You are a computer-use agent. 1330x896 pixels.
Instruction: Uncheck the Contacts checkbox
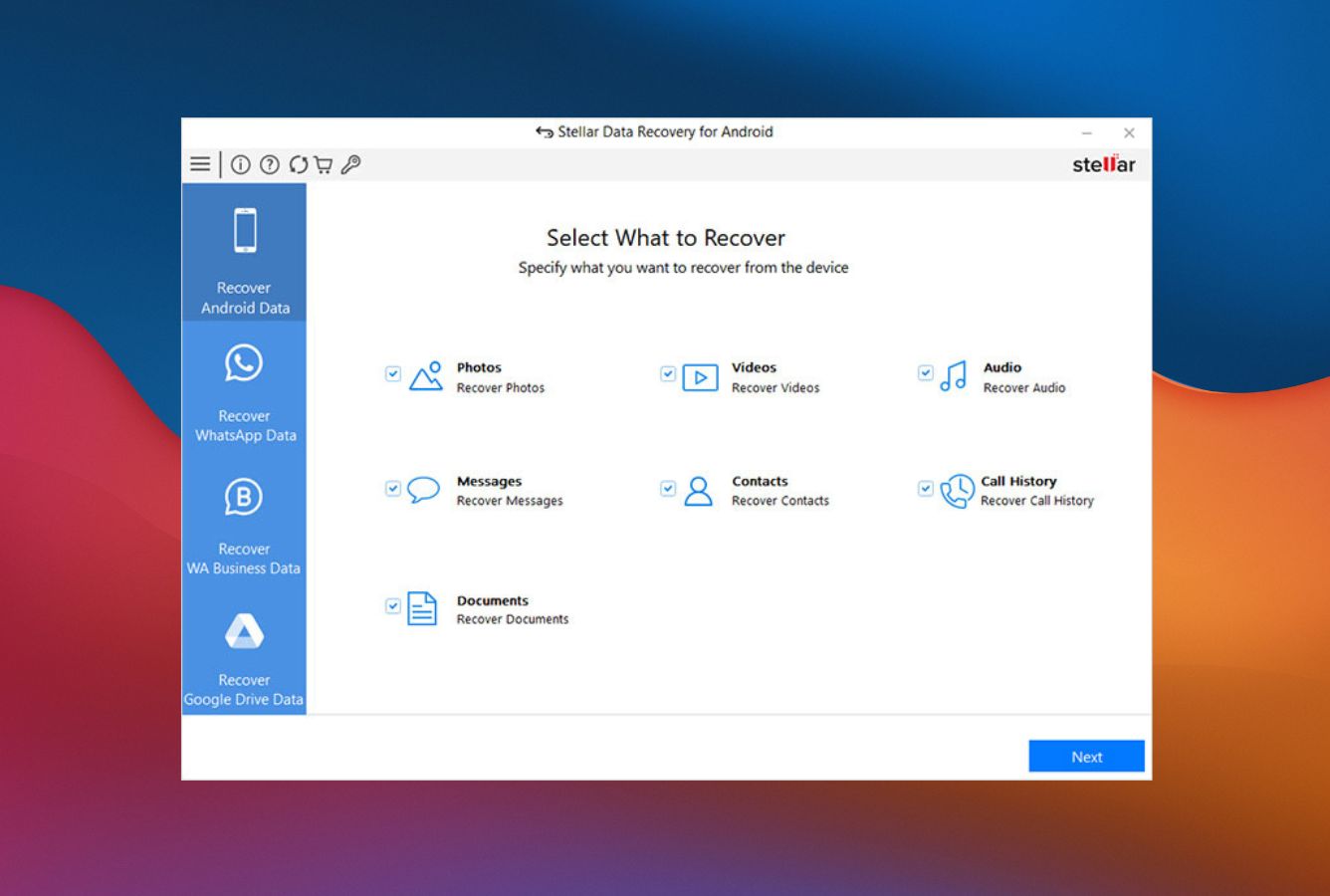(x=668, y=489)
